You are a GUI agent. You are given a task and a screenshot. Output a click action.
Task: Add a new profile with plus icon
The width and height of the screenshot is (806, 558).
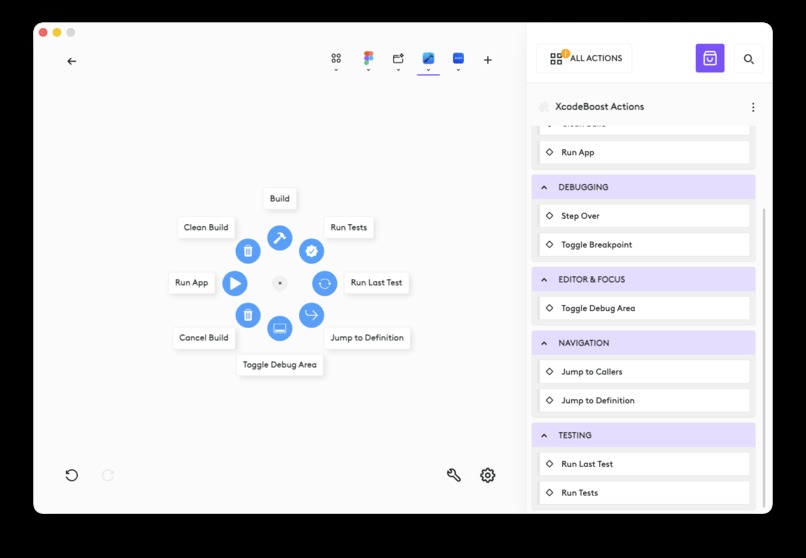(488, 60)
